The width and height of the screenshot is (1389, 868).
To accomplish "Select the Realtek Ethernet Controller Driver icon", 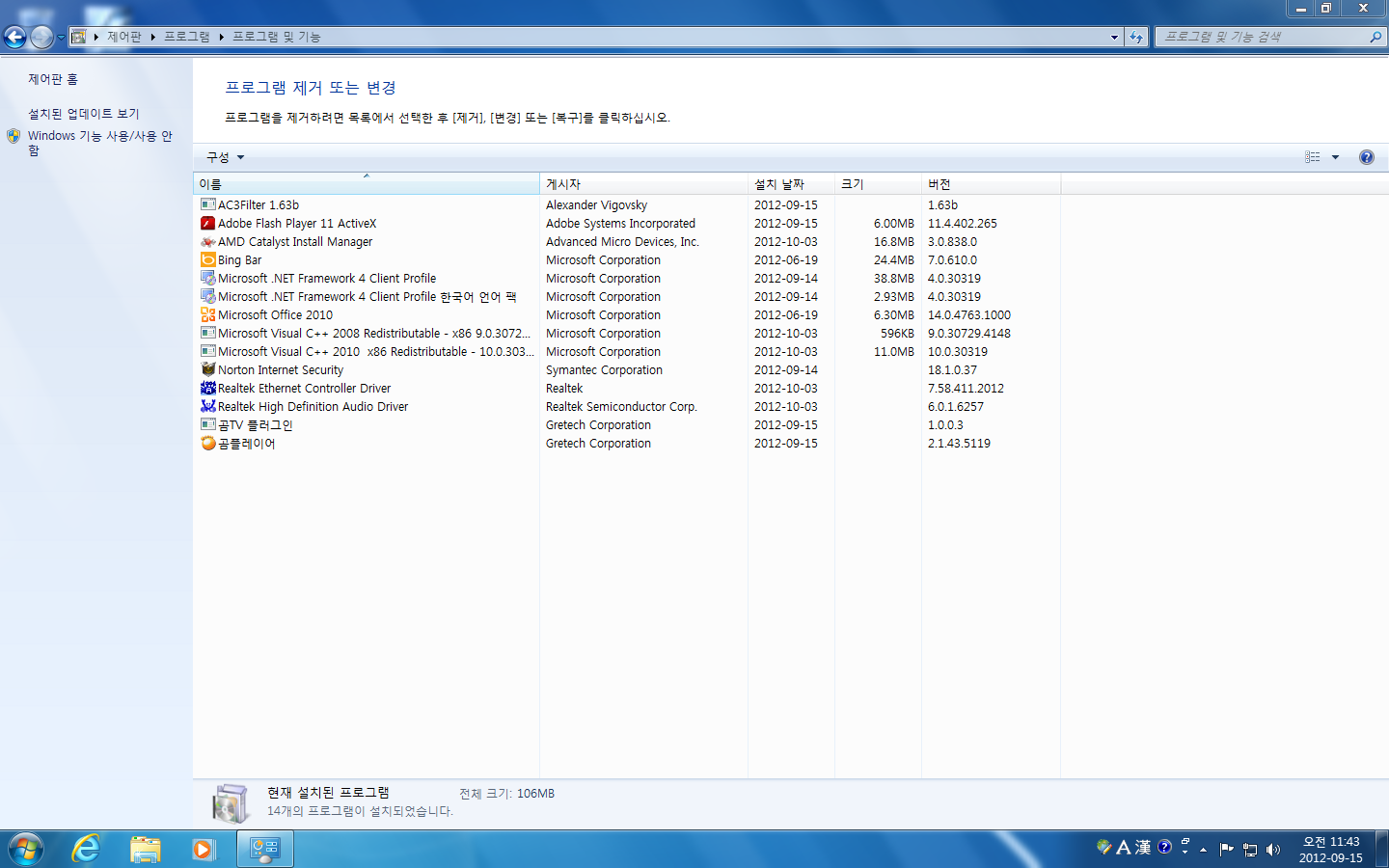I will point(207,388).
